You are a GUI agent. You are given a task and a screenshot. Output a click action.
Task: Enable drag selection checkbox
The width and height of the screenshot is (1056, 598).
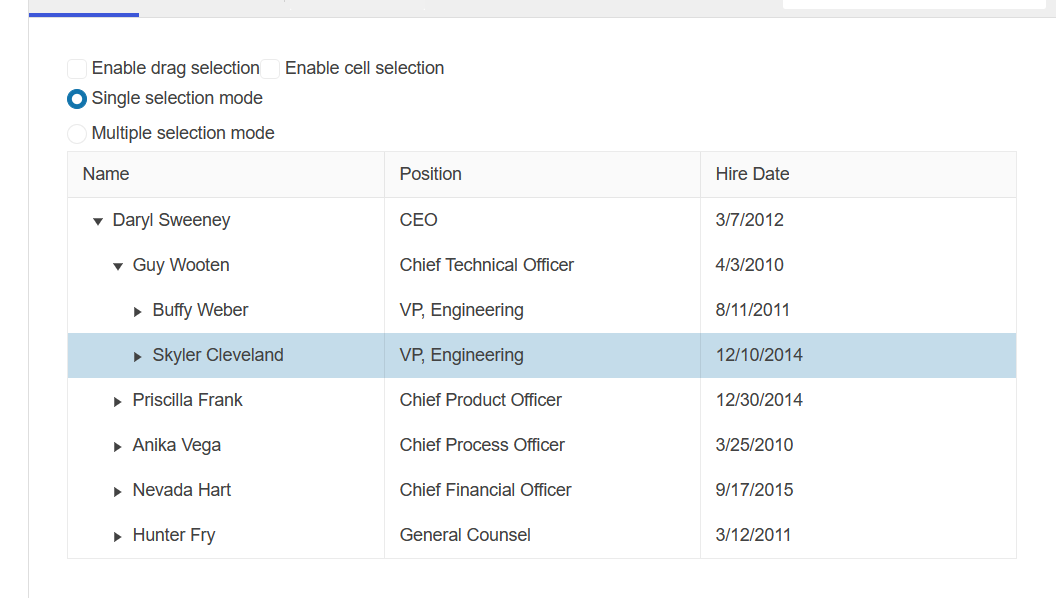[77, 69]
